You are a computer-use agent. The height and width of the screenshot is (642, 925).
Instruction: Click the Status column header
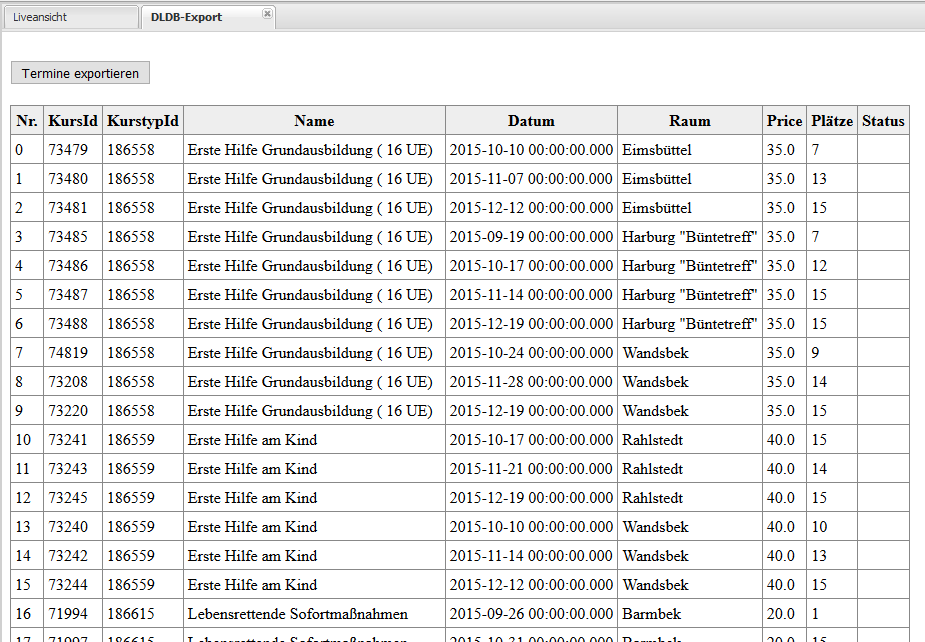tap(883, 121)
